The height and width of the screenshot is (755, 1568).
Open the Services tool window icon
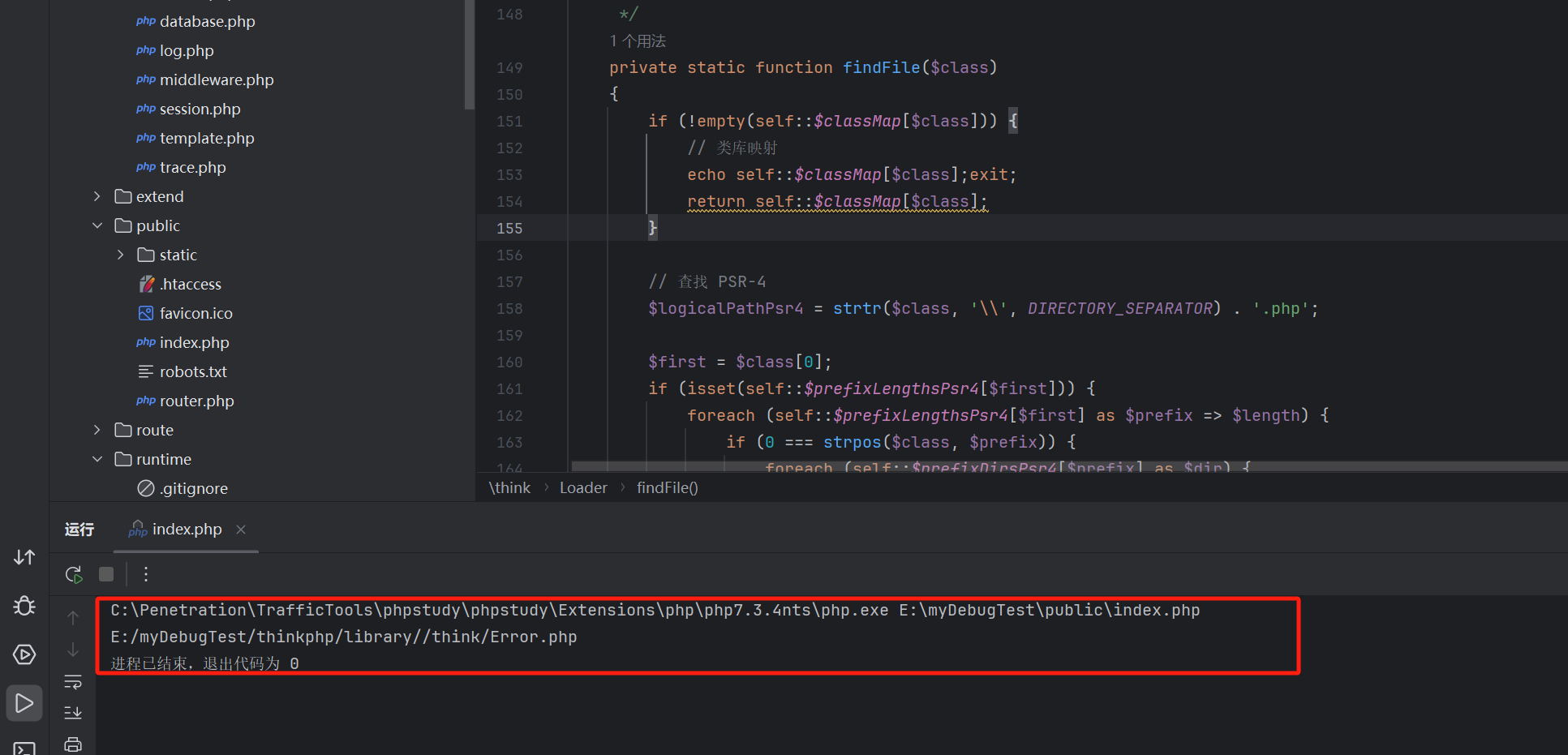pyautogui.click(x=24, y=654)
